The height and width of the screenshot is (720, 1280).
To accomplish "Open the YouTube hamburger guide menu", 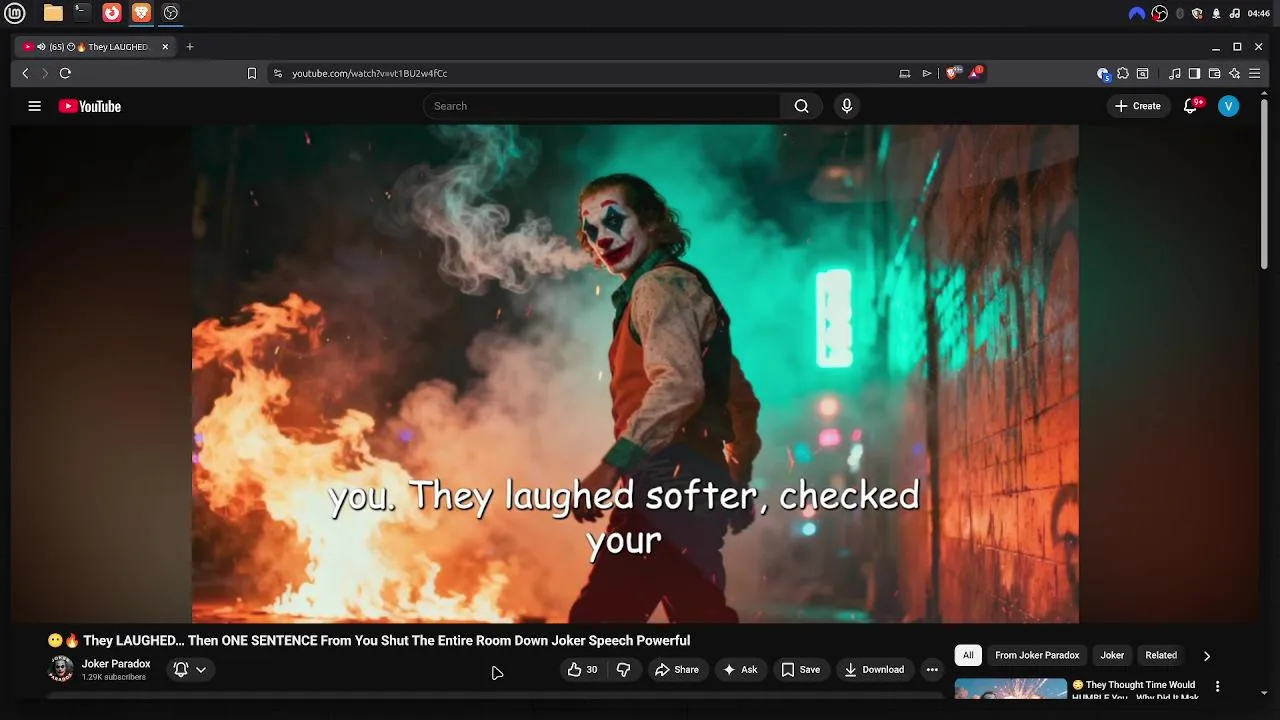I will click(34, 106).
